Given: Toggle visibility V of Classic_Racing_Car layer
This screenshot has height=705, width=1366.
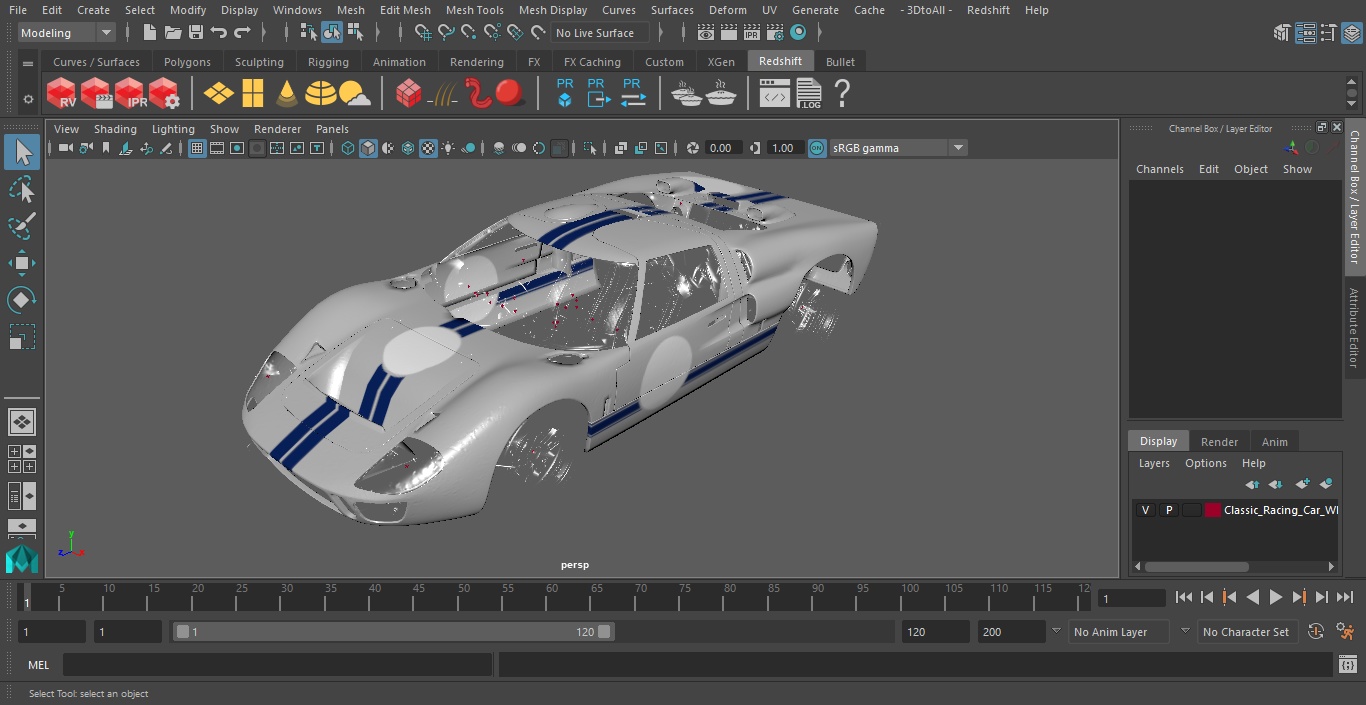Looking at the screenshot, I should click(x=1145, y=510).
